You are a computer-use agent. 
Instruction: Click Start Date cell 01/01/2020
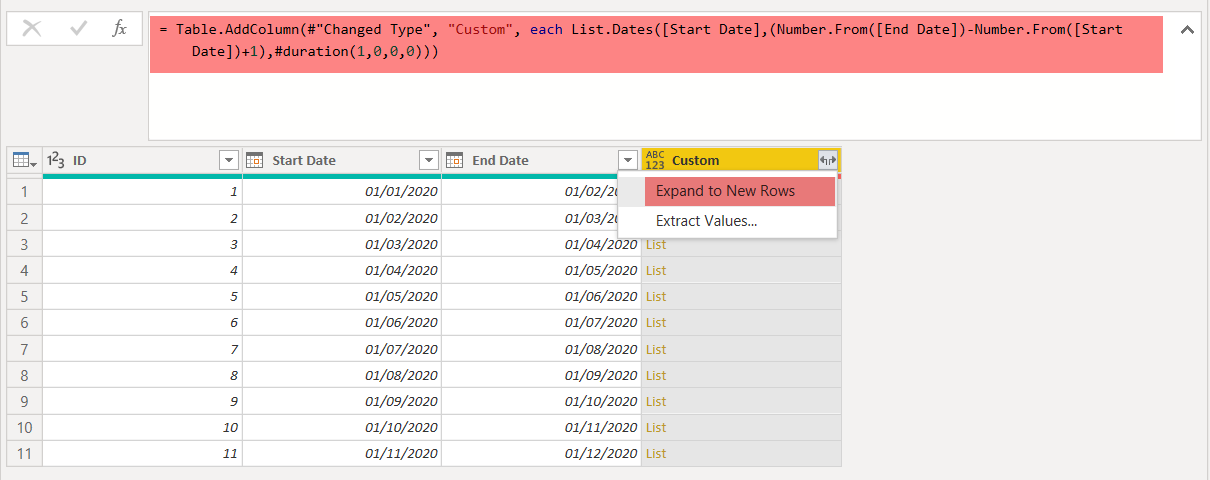click(x=342, y=191)
